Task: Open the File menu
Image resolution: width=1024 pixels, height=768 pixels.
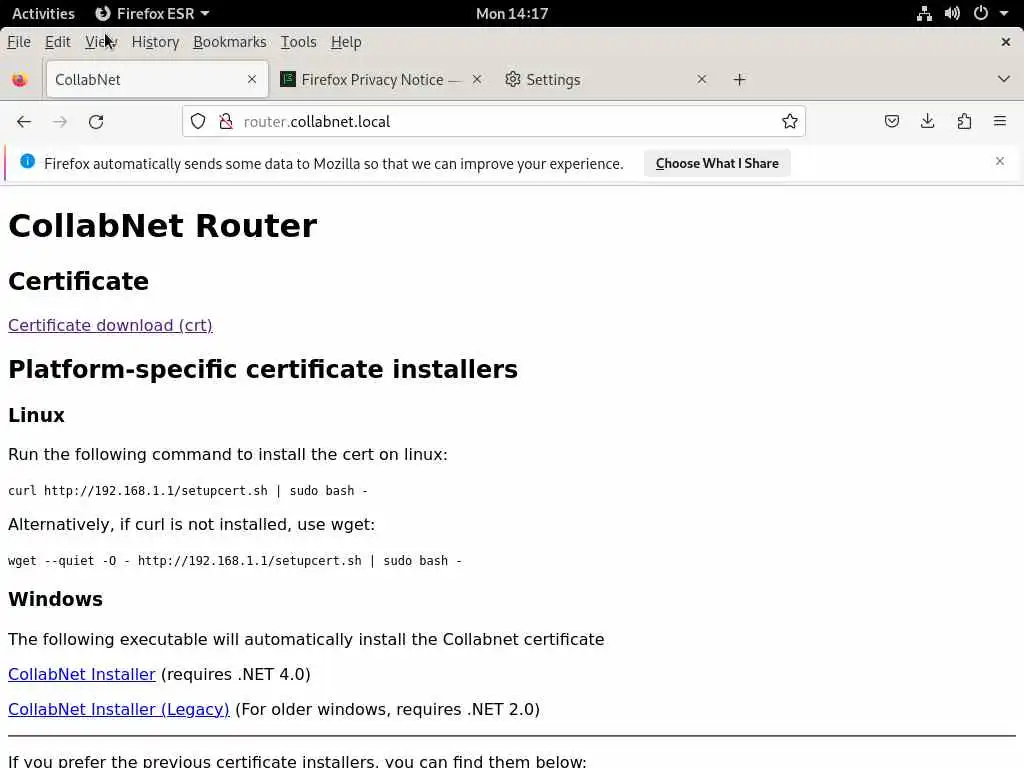Action: [x=19, y=42]
